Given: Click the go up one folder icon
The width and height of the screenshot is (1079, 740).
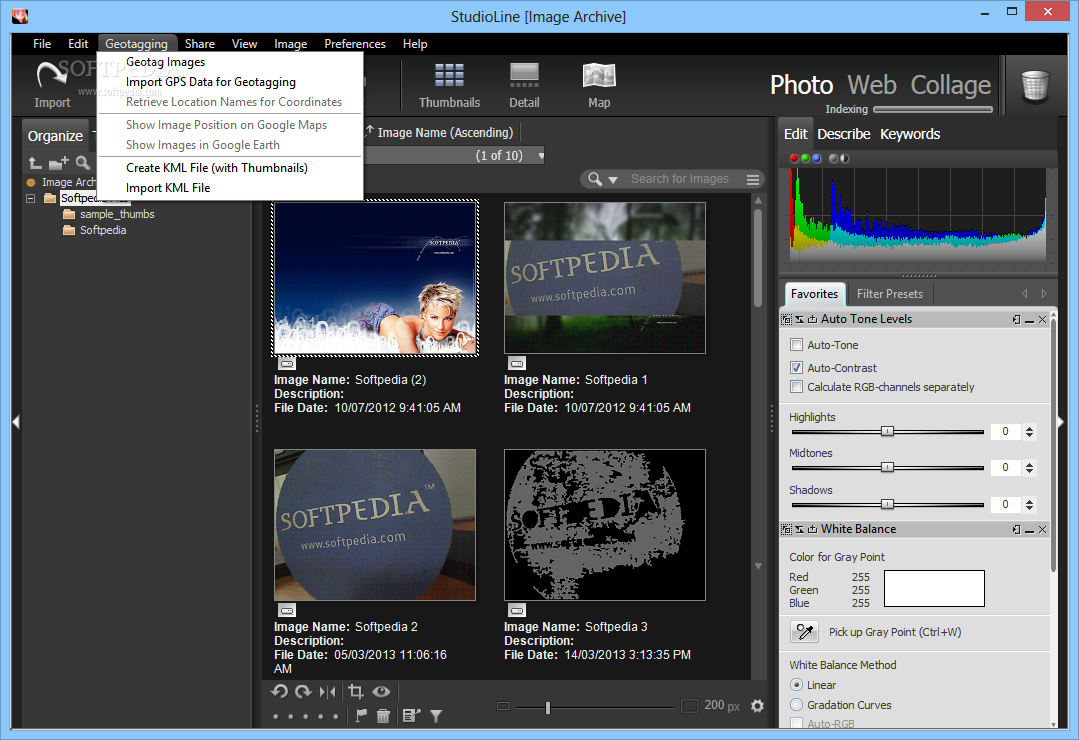Looking at the screenshot, I should pos(35,162).
